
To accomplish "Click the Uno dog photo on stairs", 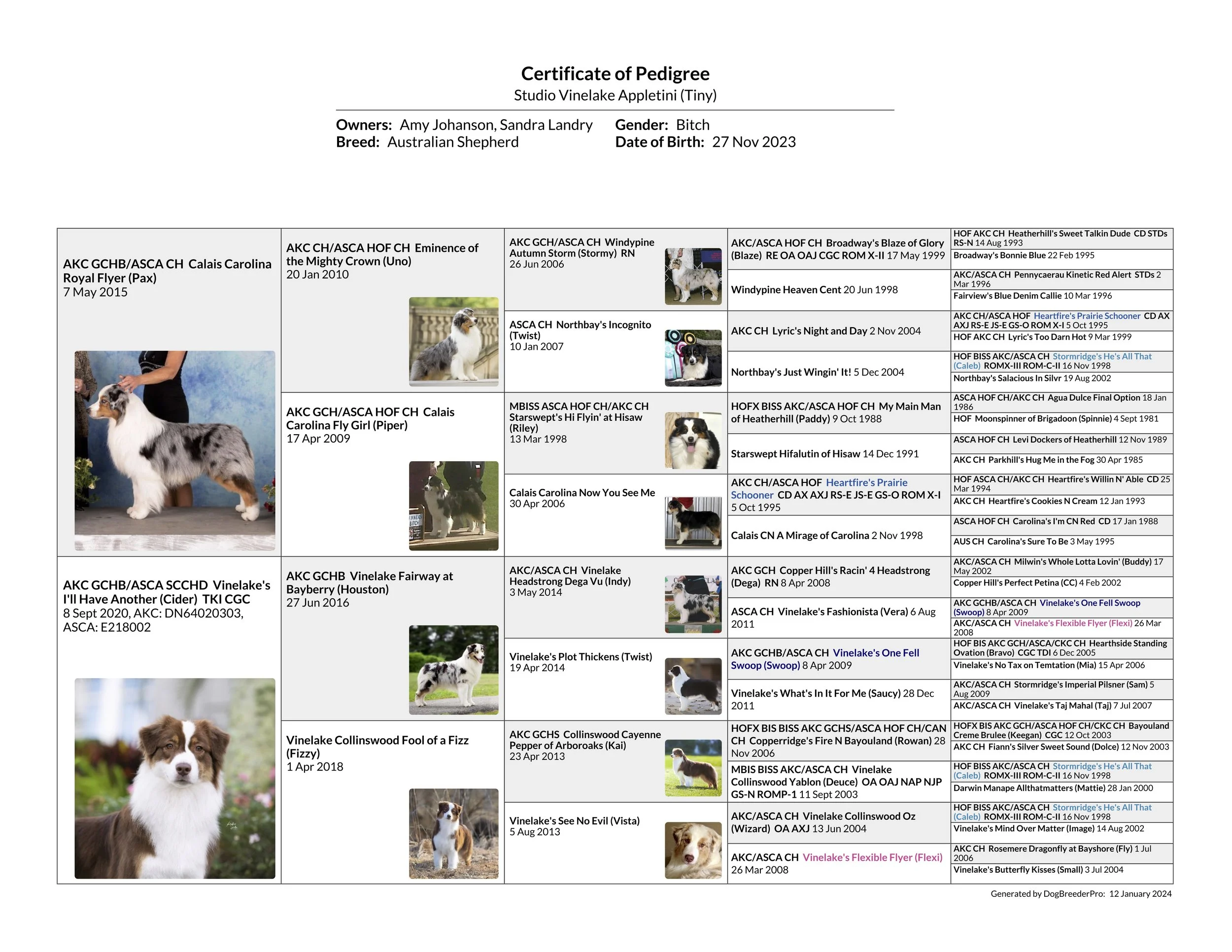I will tap(453, 341).
